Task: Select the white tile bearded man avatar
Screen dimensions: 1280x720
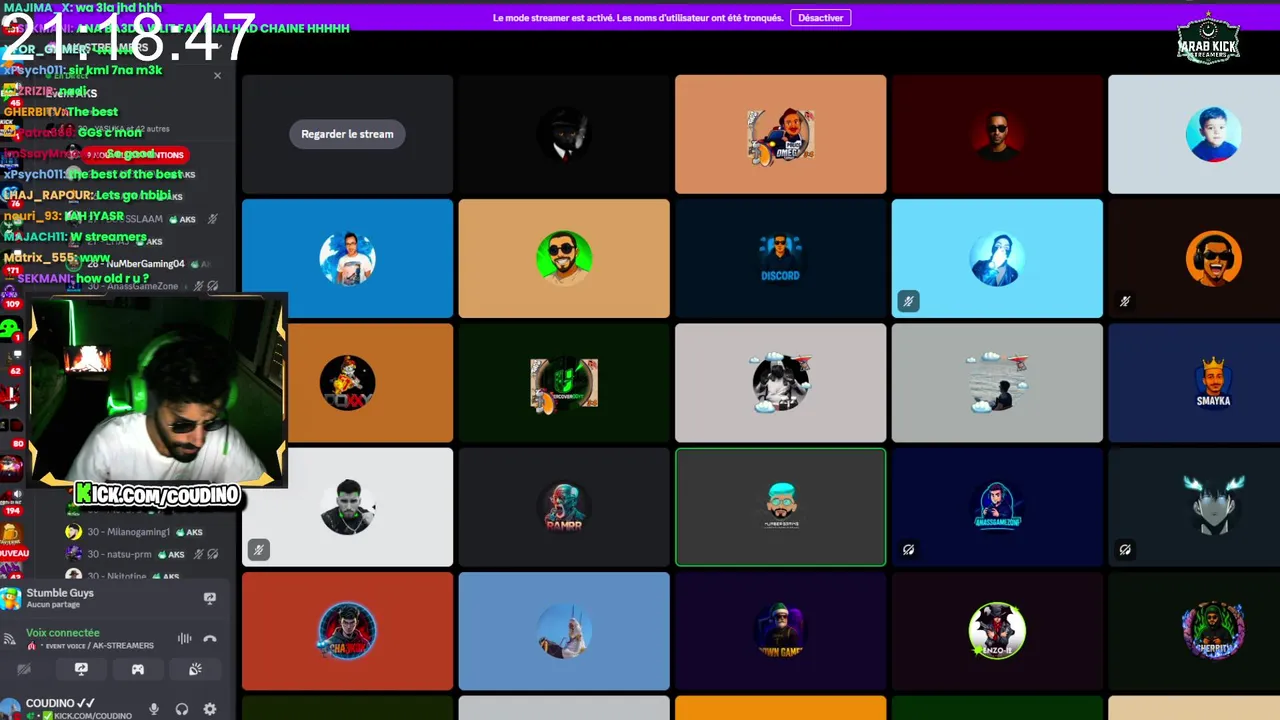Action: click(347, 507)
